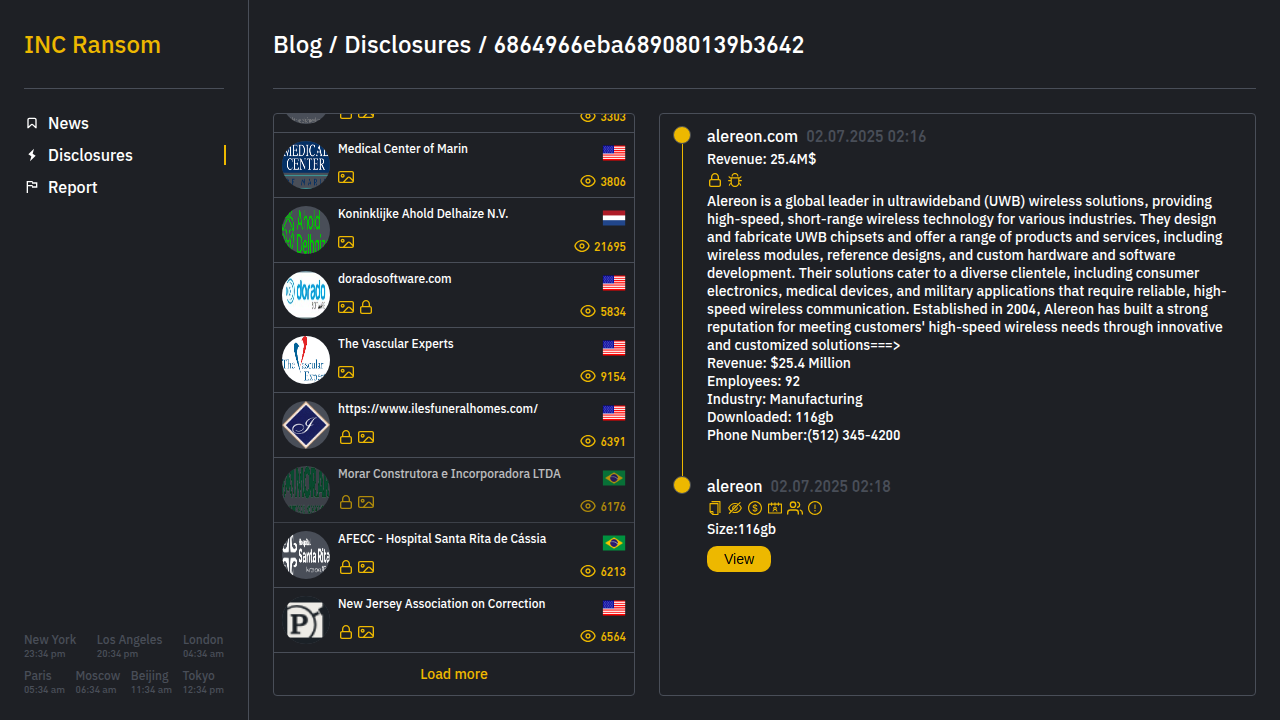This screenshot has width=1280, height=720.
Task: Click New Jersey Association logo thumbnail
Action: 306,620
